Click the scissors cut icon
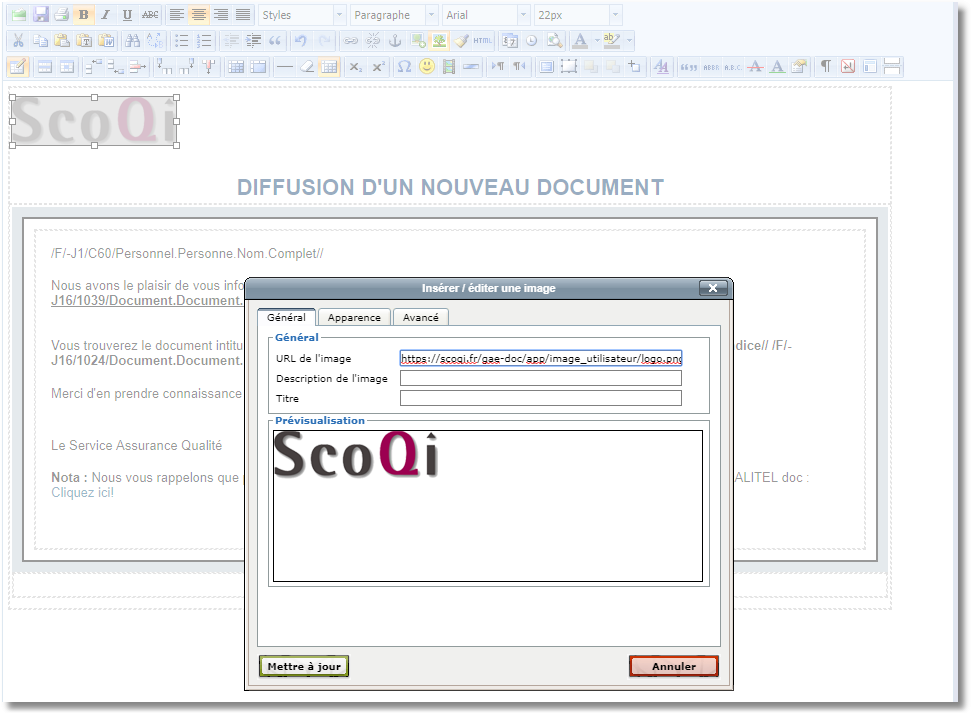The width and height of the screenshot is (972, 716). click(x=17, y=41)
